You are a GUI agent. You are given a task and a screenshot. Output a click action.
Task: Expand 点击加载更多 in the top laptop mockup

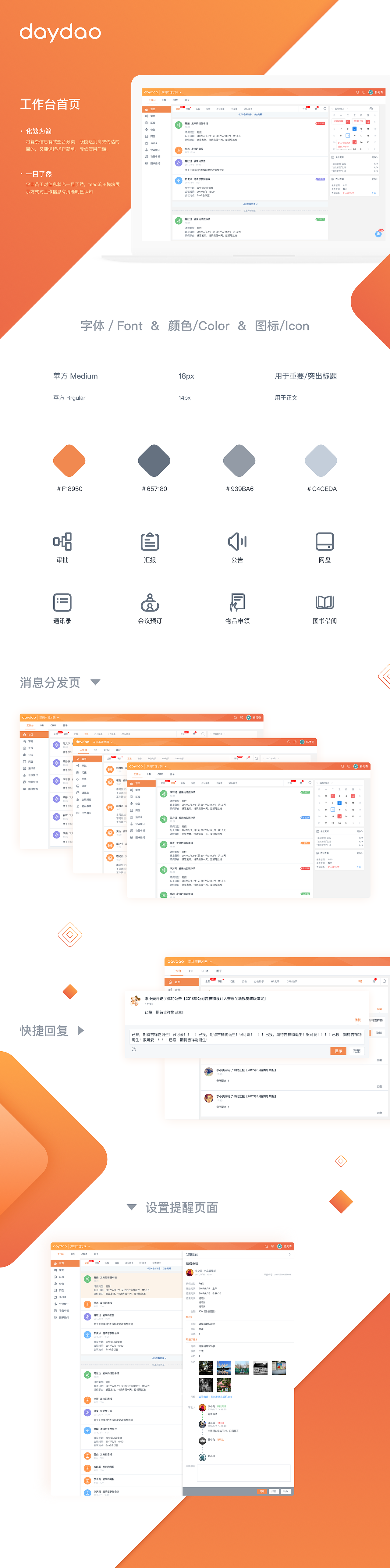tap(251, 204)
